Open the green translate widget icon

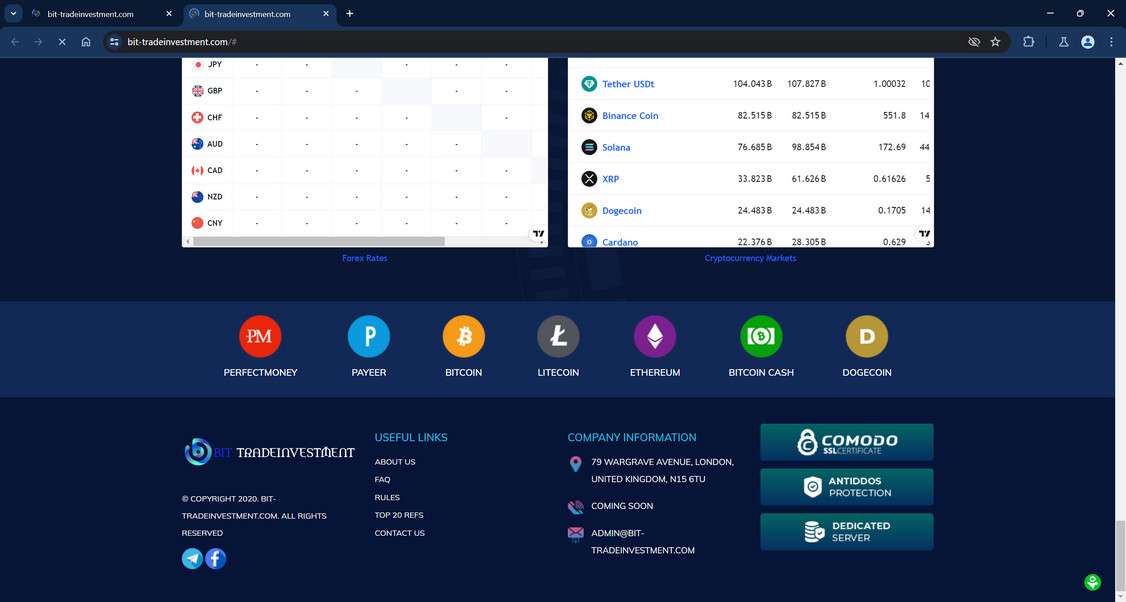[1092, 581]
